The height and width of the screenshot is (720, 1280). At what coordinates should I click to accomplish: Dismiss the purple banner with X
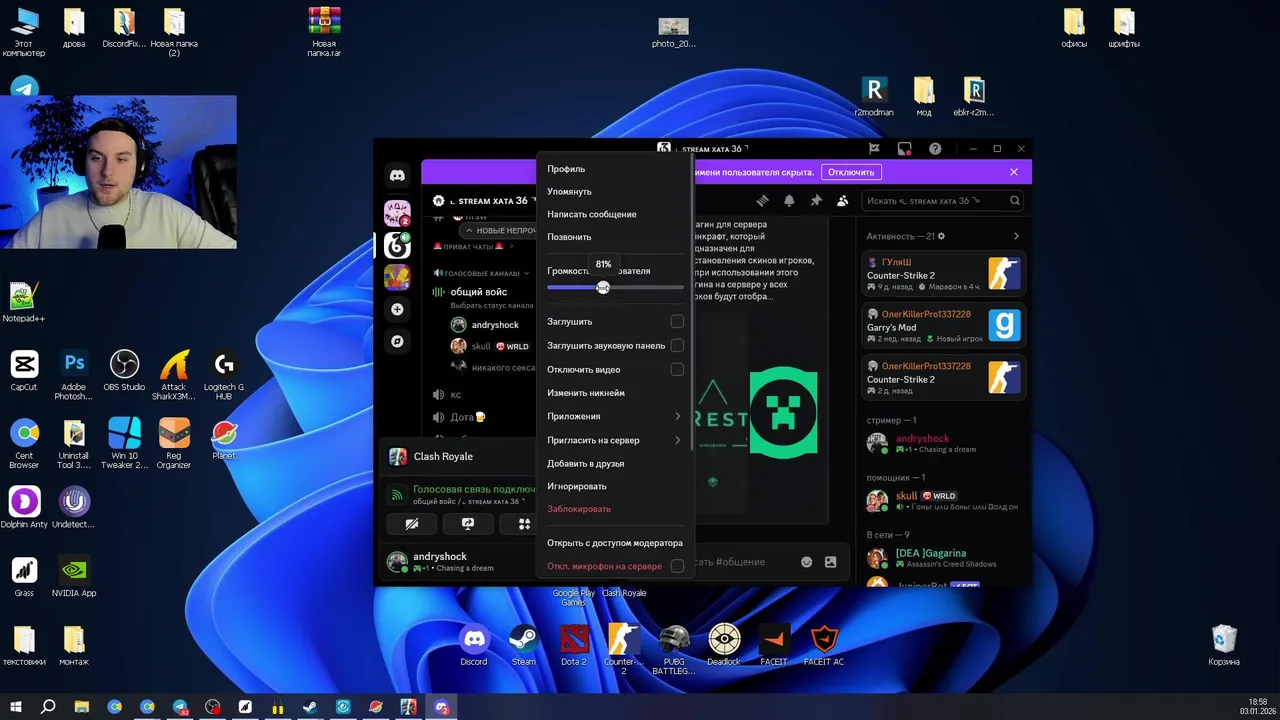coord(1014,172)
